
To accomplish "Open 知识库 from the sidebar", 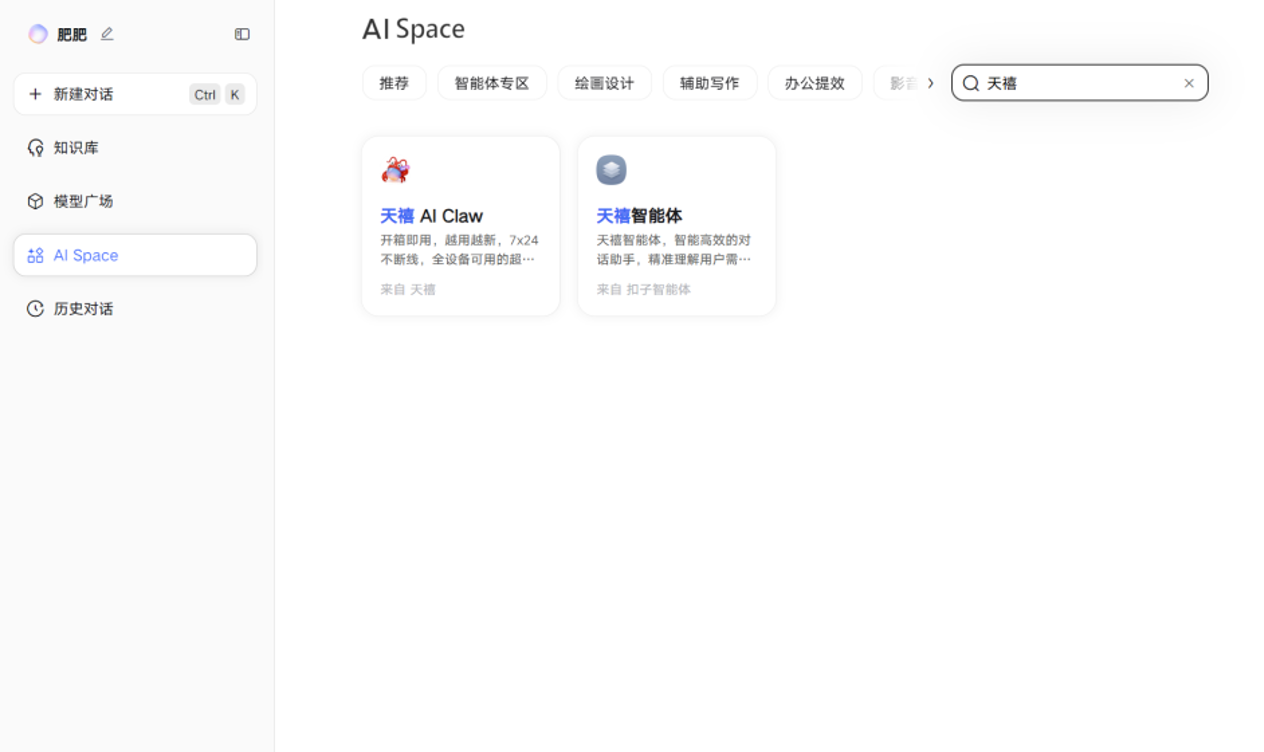I will [76, 148].
